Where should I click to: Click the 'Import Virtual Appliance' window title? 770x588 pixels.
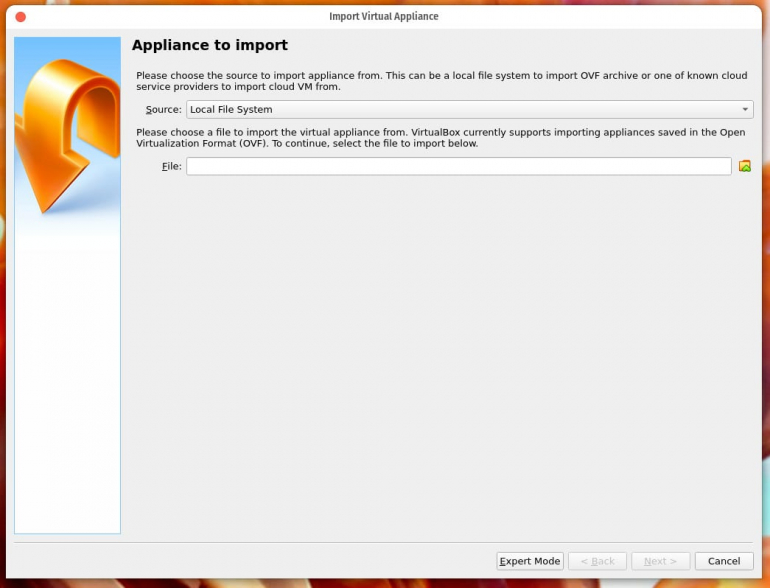tap(384, 16)
